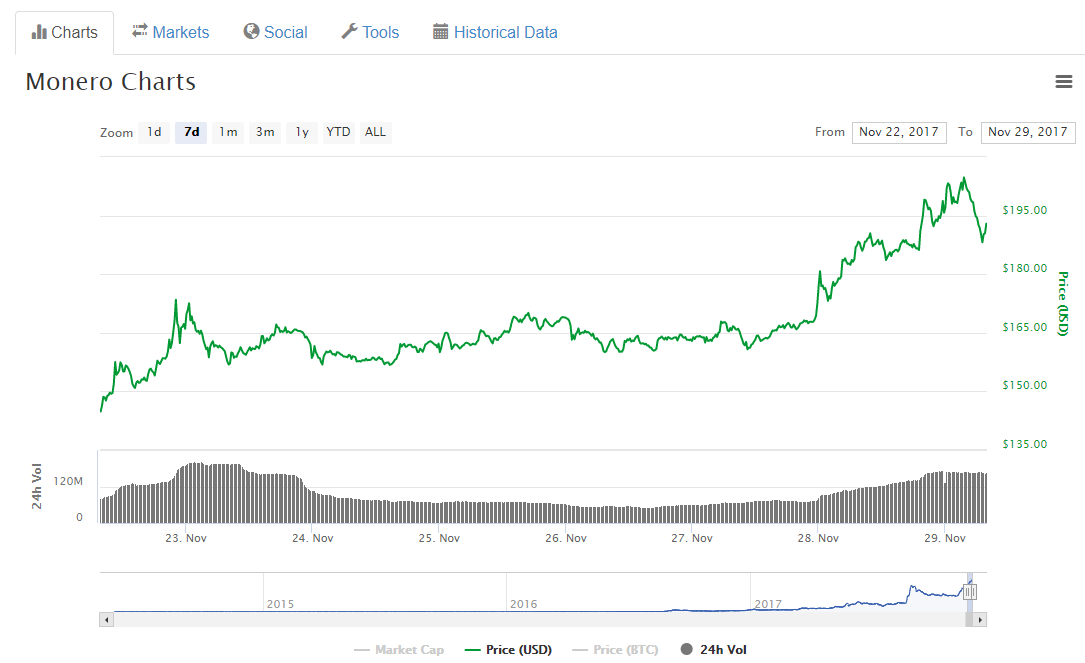Viewport: 1085px width, 663px height.
Task: Click the bar chart icon in Charts tab
Action: [x=39, y=32]
